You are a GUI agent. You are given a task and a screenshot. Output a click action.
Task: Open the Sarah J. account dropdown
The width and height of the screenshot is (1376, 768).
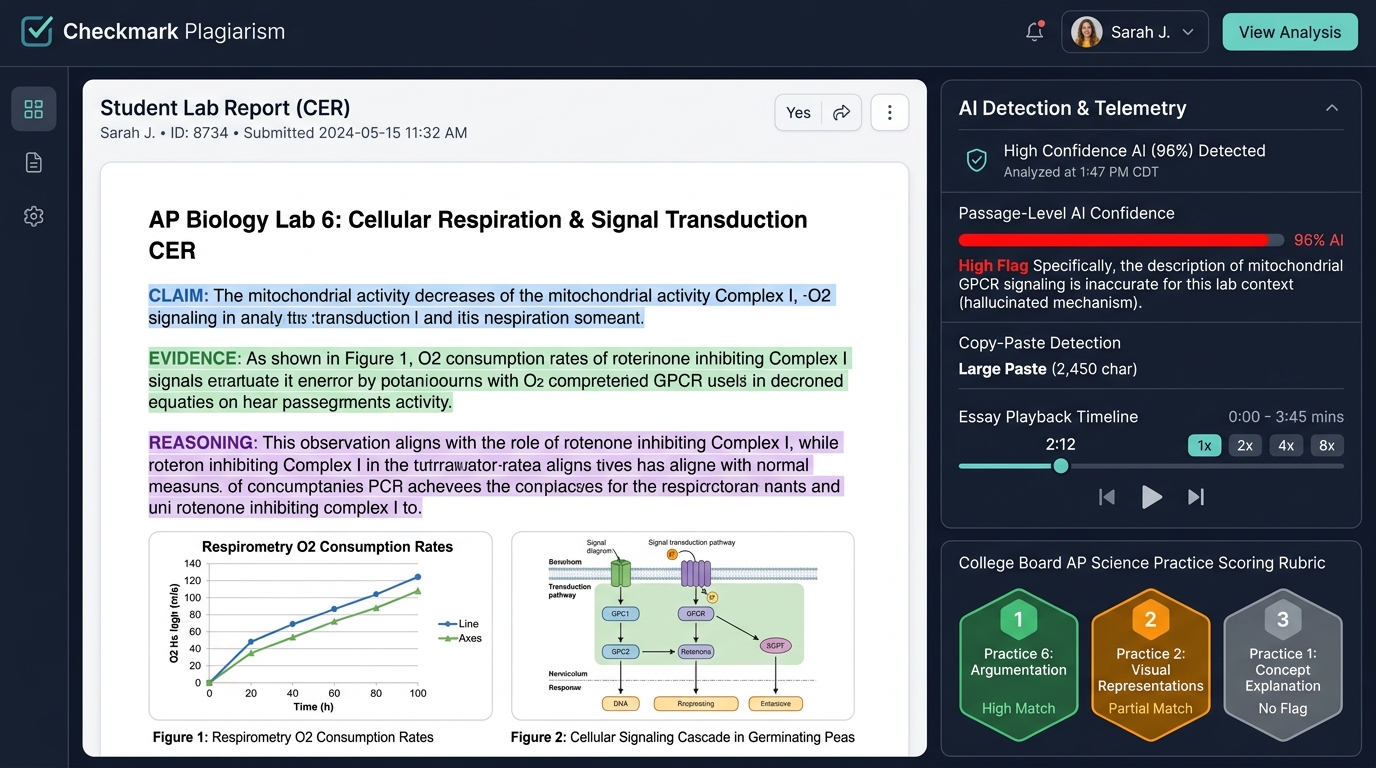(1135, 32)
